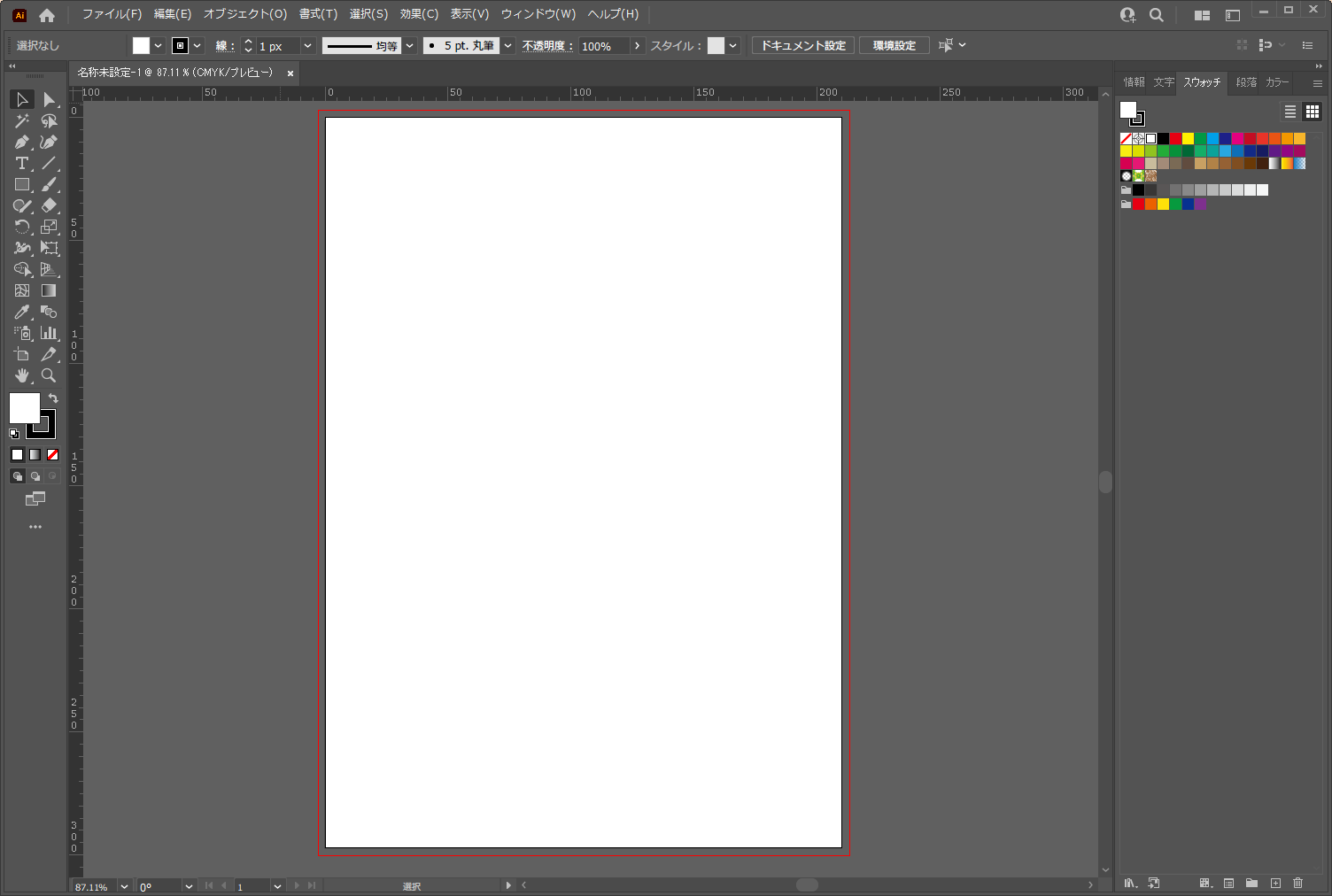The height and width of the screenshot is (896, 1332).
Task: Select the Type tool
Action: pyautogui.click(x=22, y=163)
